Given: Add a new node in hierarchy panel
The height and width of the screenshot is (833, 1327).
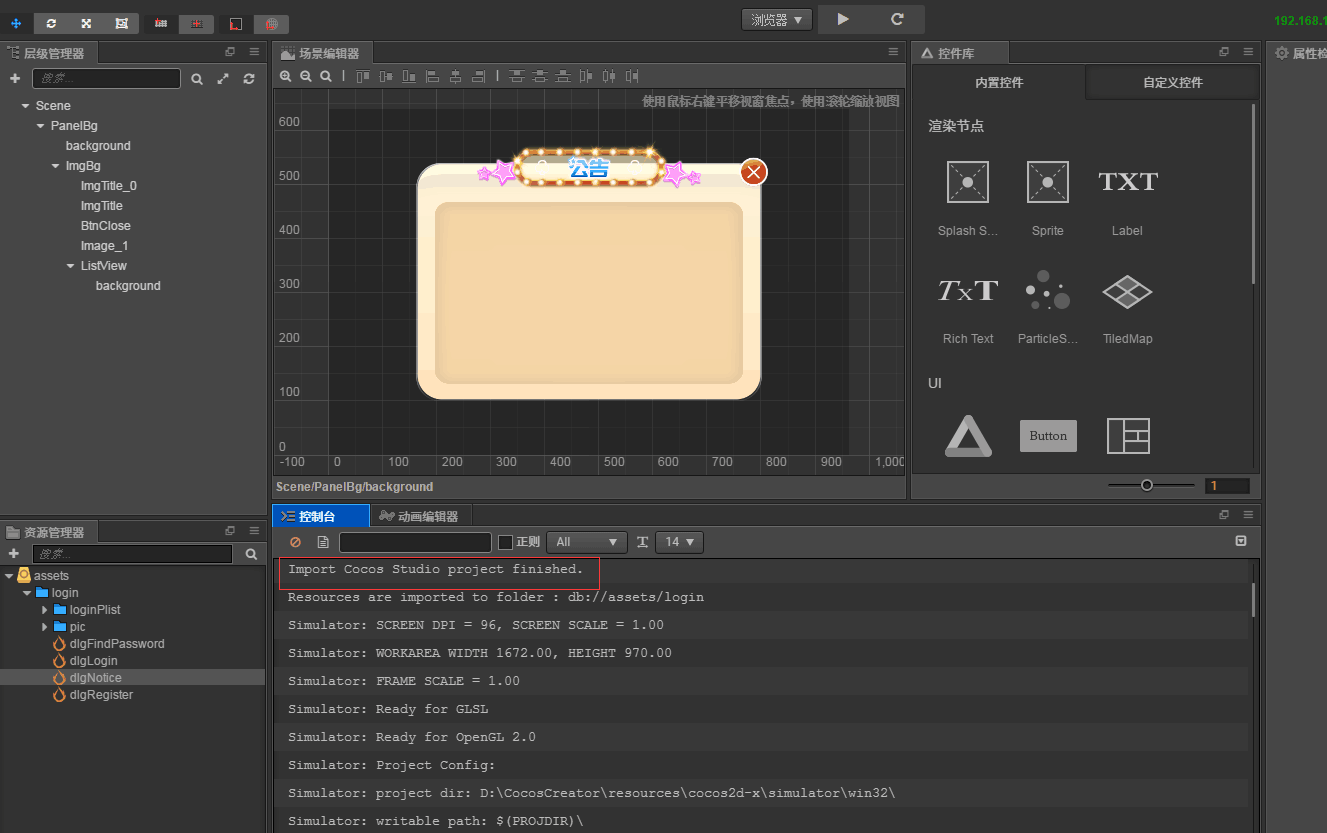Looking at the screenshot, I should coord(14,79).
